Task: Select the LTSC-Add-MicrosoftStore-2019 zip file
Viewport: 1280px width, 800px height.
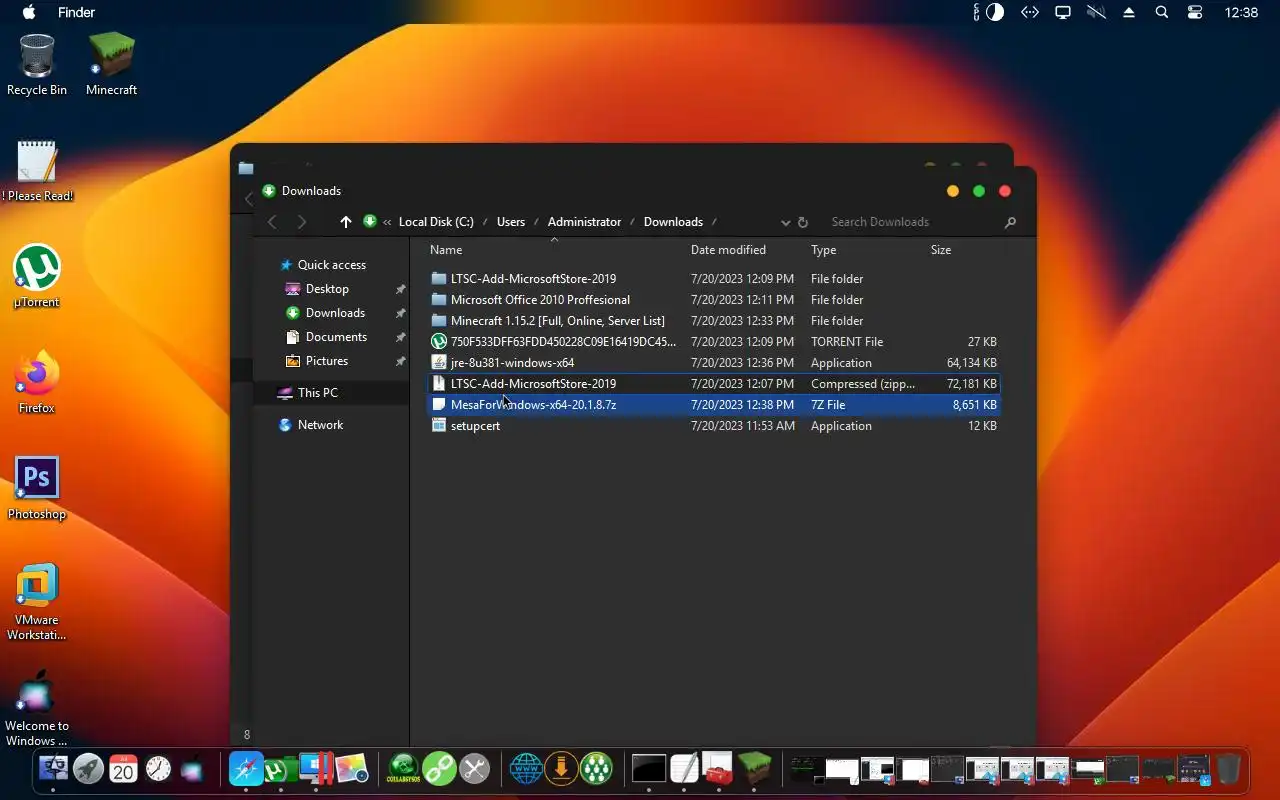Action: tap(714, 384)
